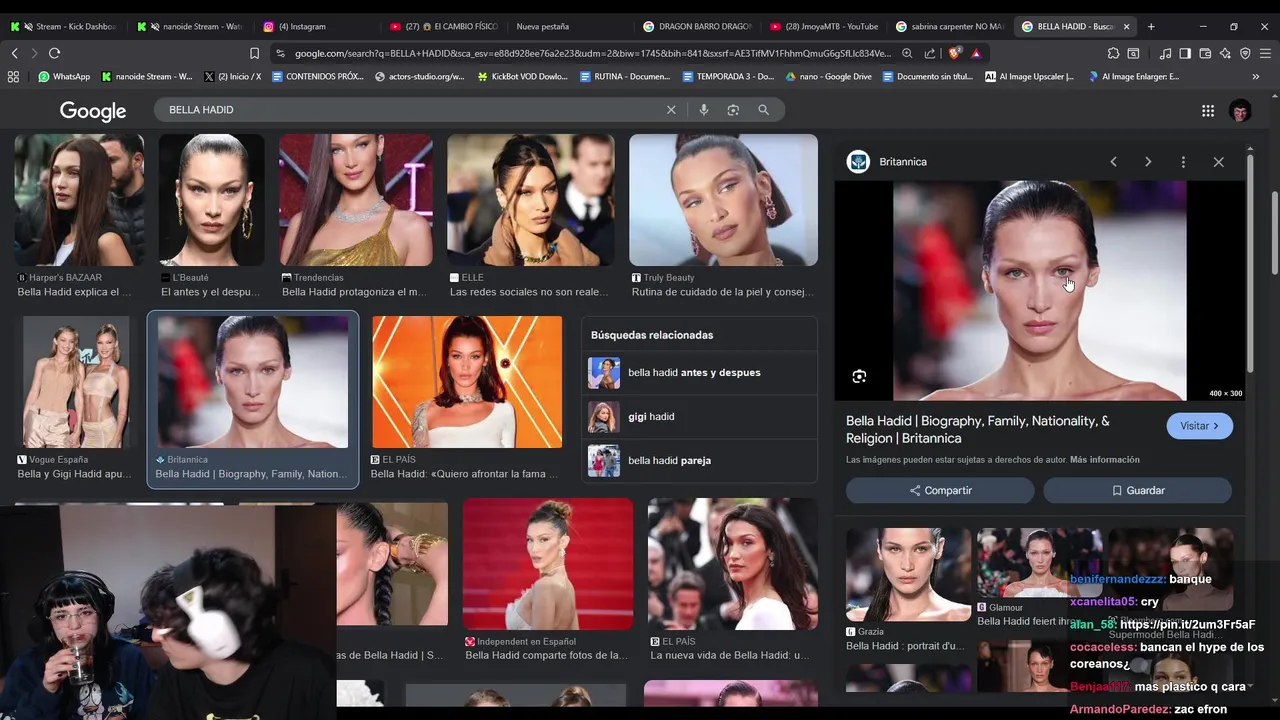Open the Bella Hadid Biography Britannica title link

[x=977, y=430]
